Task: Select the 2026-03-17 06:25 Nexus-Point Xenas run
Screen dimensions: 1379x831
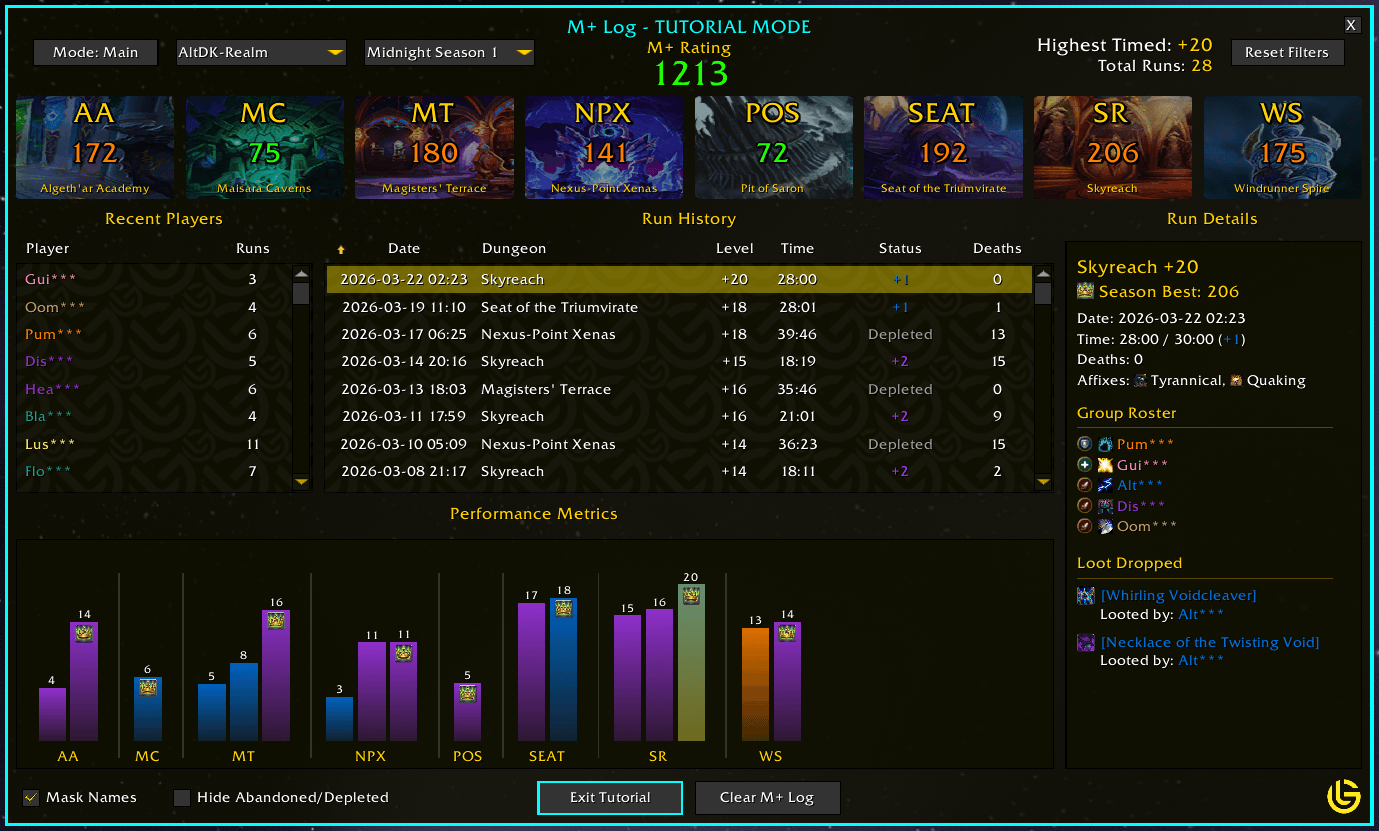Action: coord(679,335)
